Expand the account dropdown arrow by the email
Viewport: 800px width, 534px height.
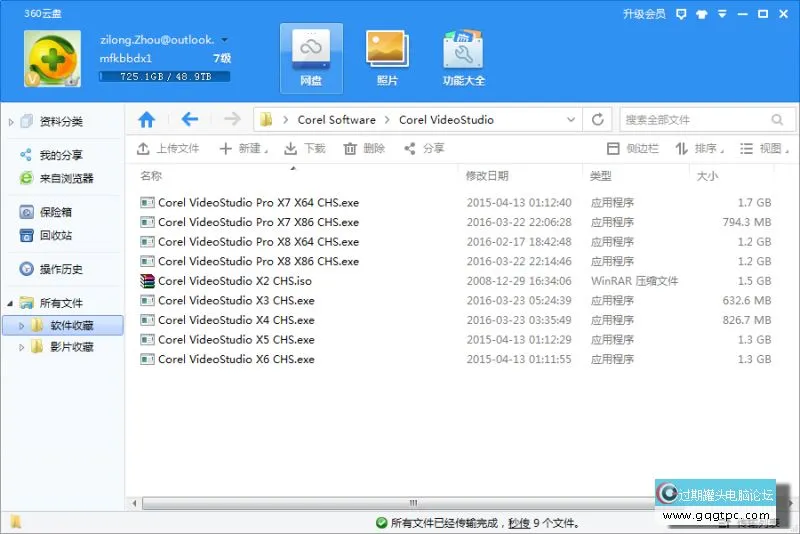point(224,40)
